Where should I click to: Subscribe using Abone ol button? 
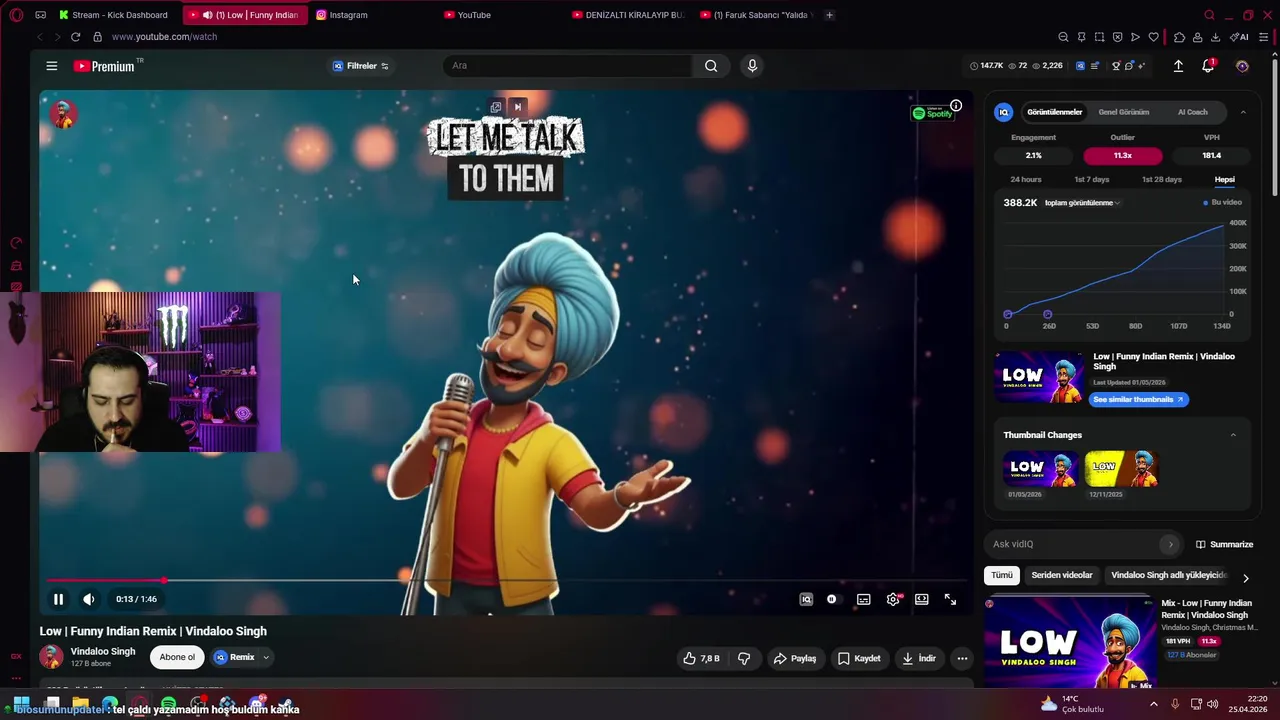point(177,657)
